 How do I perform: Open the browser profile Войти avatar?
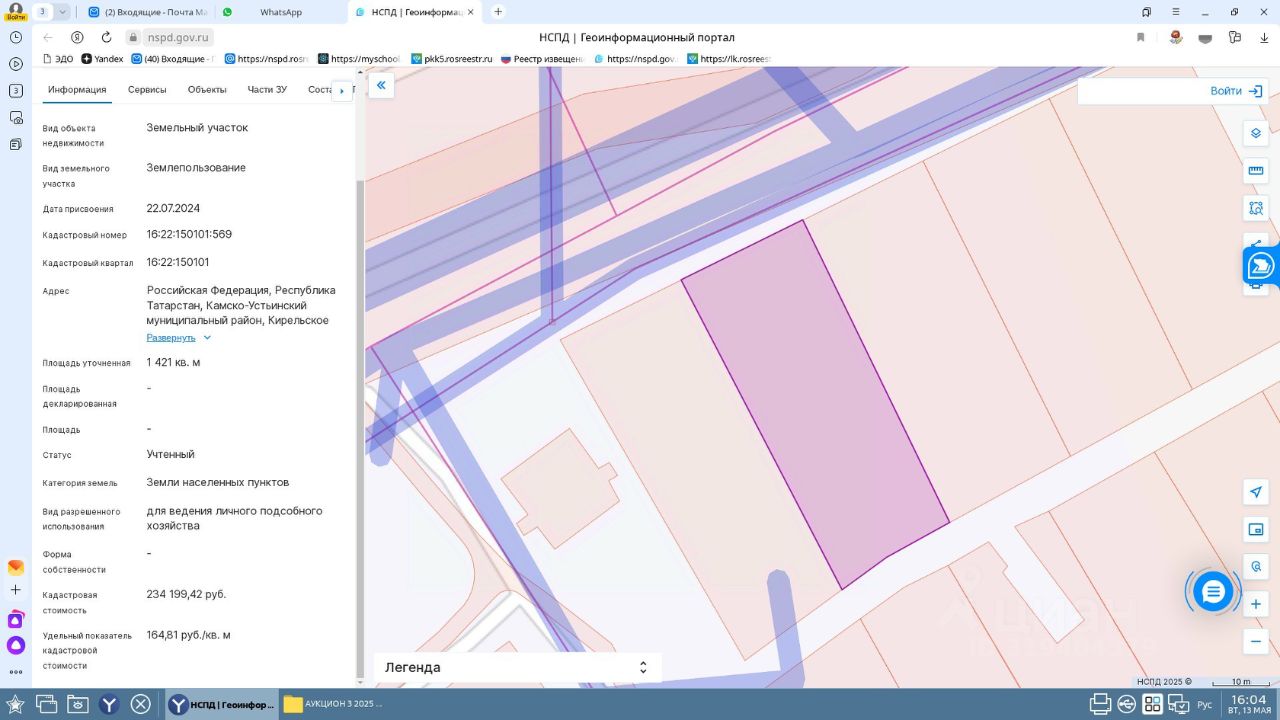15,11
